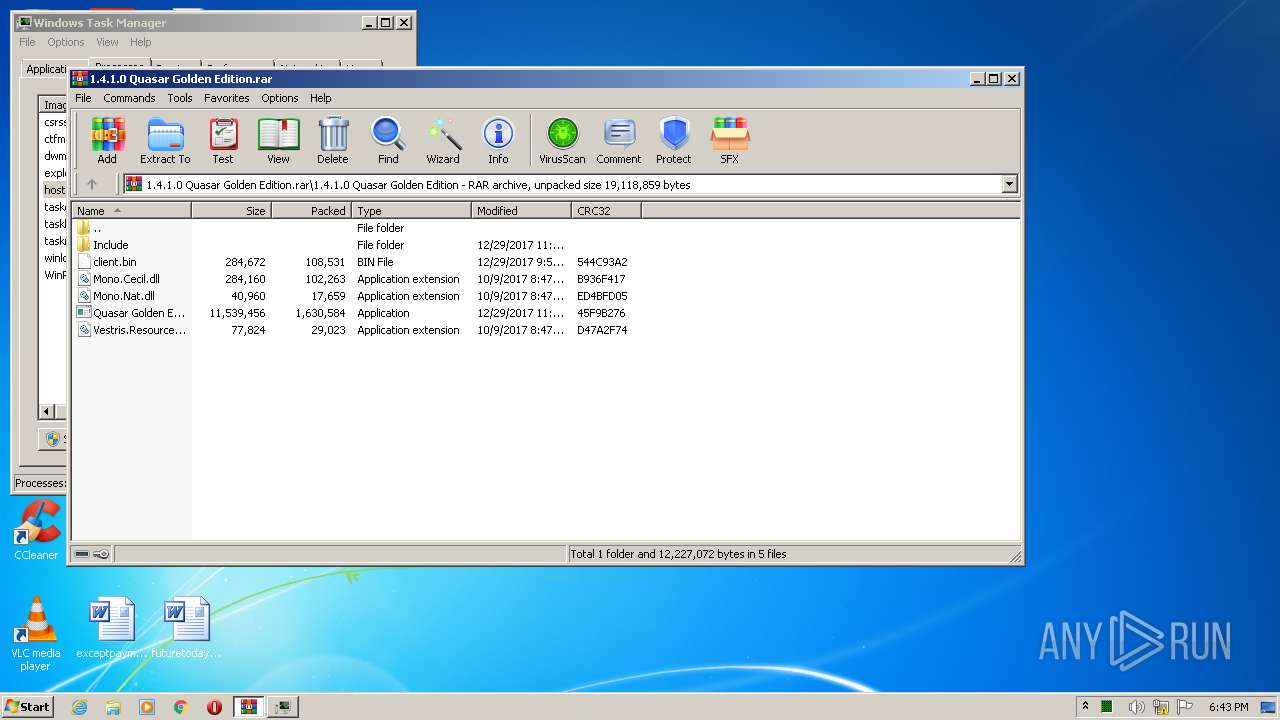Launch the Wizard tool

(x=443, y=140)
